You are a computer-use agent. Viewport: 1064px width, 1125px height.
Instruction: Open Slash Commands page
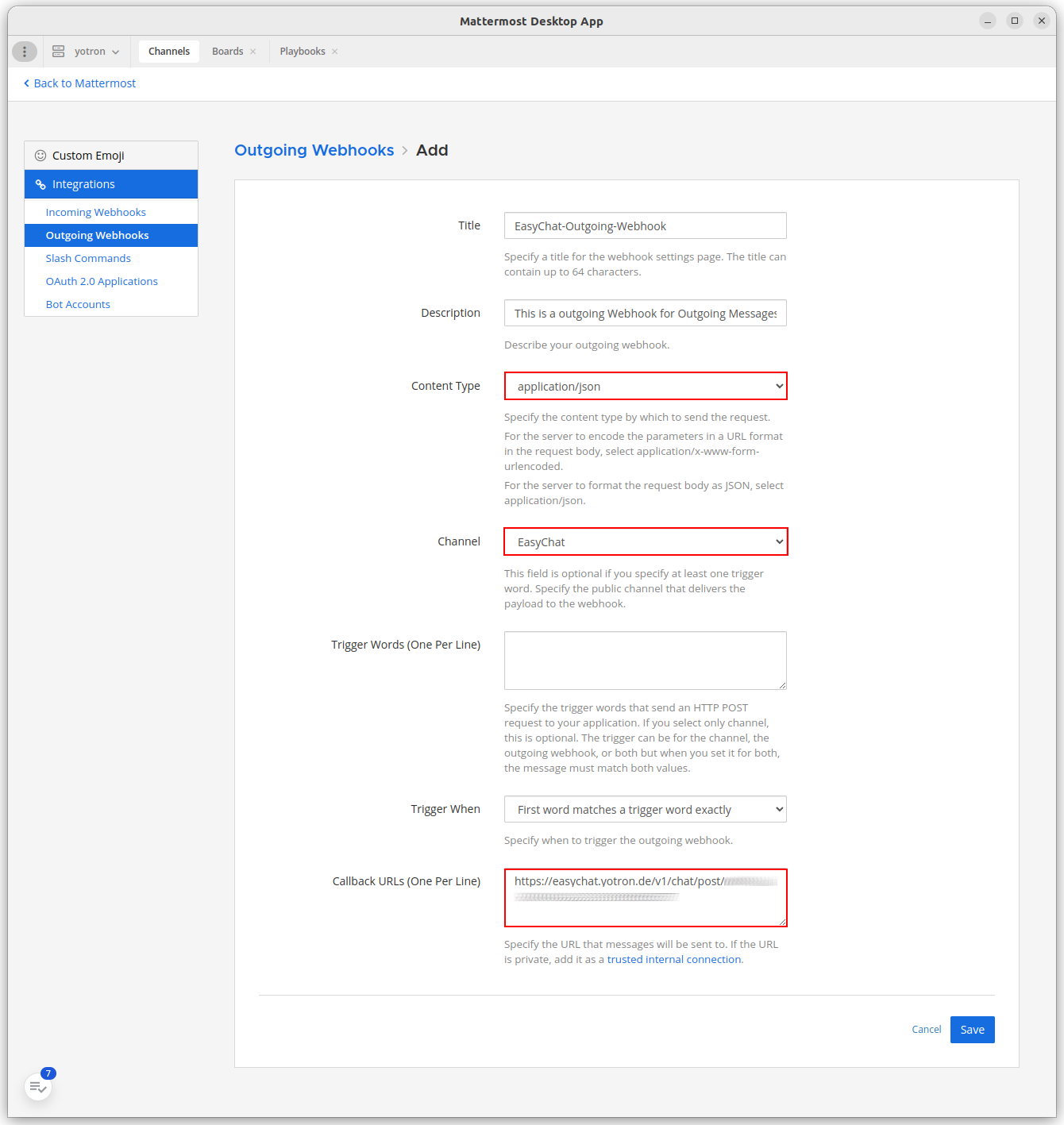[x=88, y=259]
